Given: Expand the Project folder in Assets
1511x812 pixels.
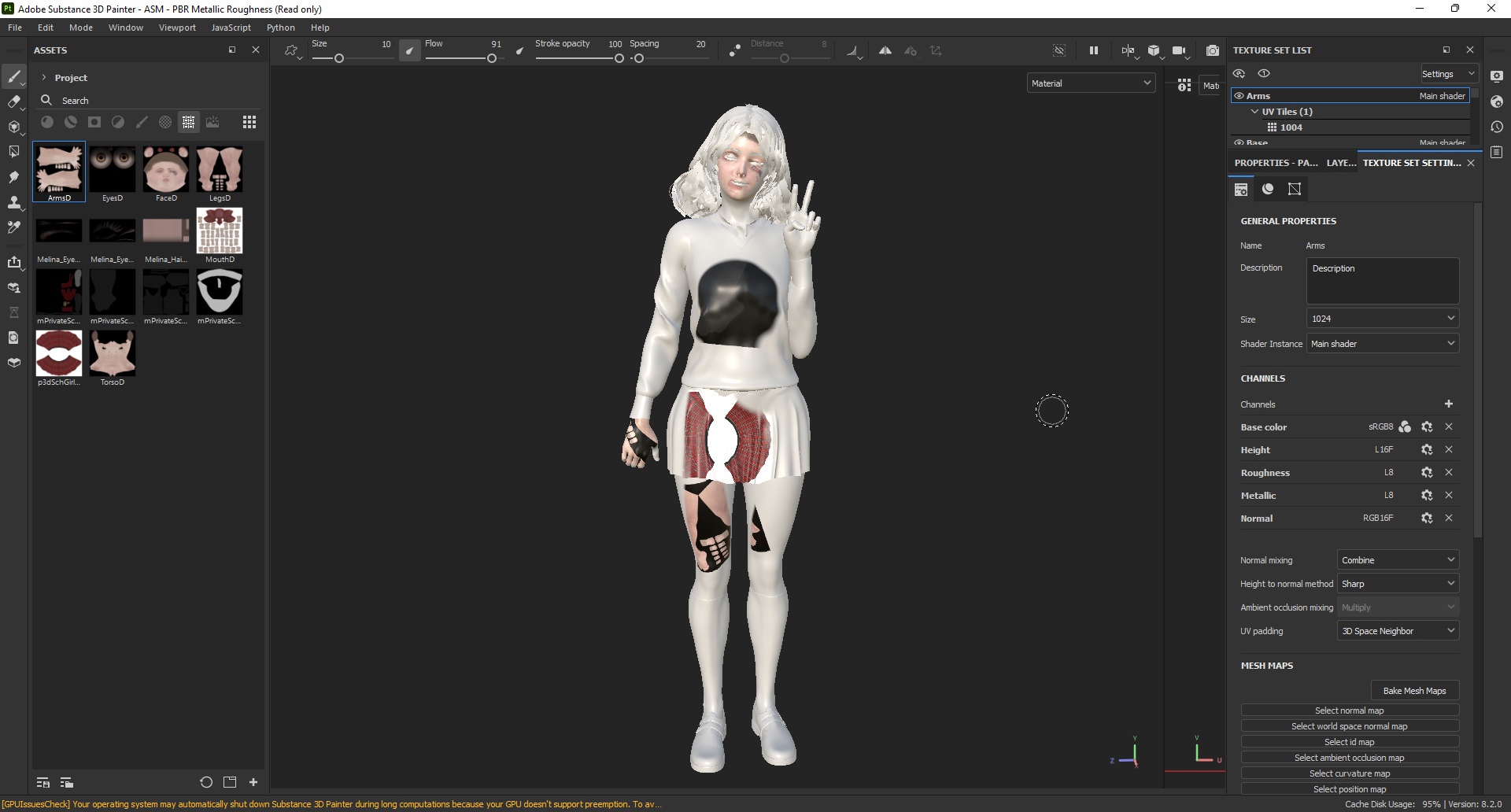Looking at the screenshot, I should pyautogui.click(x=44, y=77).
